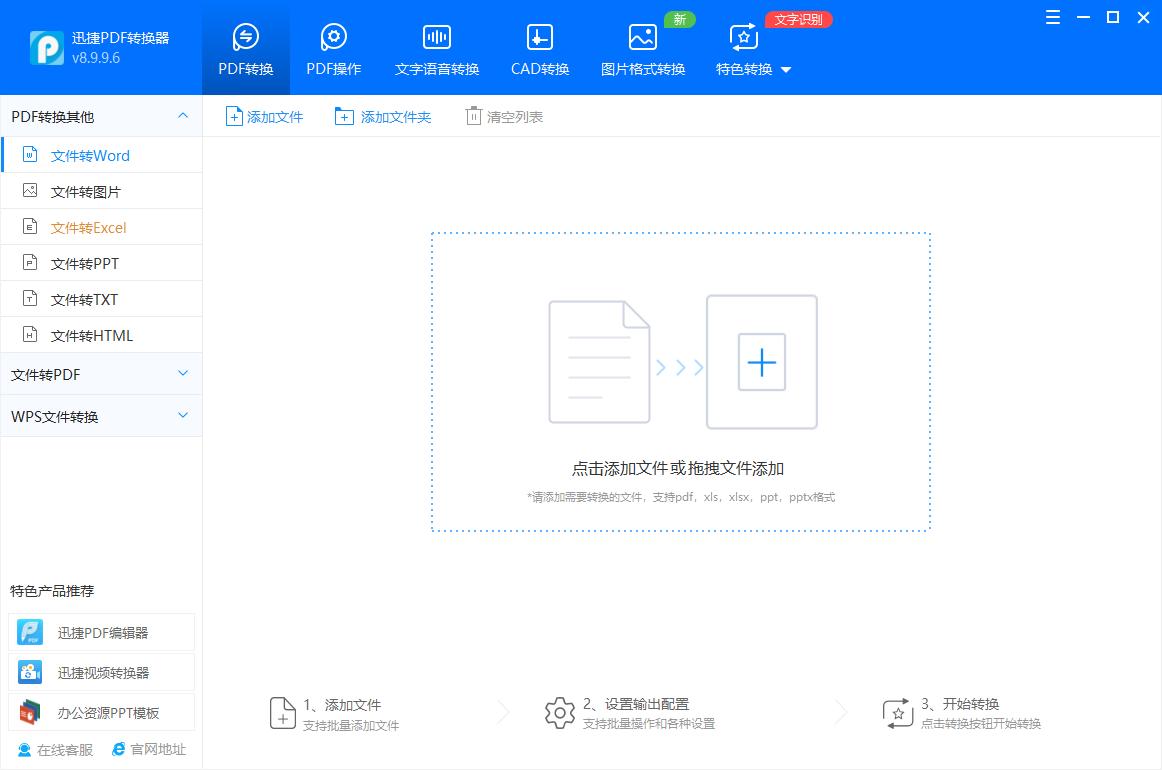The width and height of the screenshot is (1162, 770).
Task: Open 特色转换 with the star icon
Action: click(x=742, y=47)
